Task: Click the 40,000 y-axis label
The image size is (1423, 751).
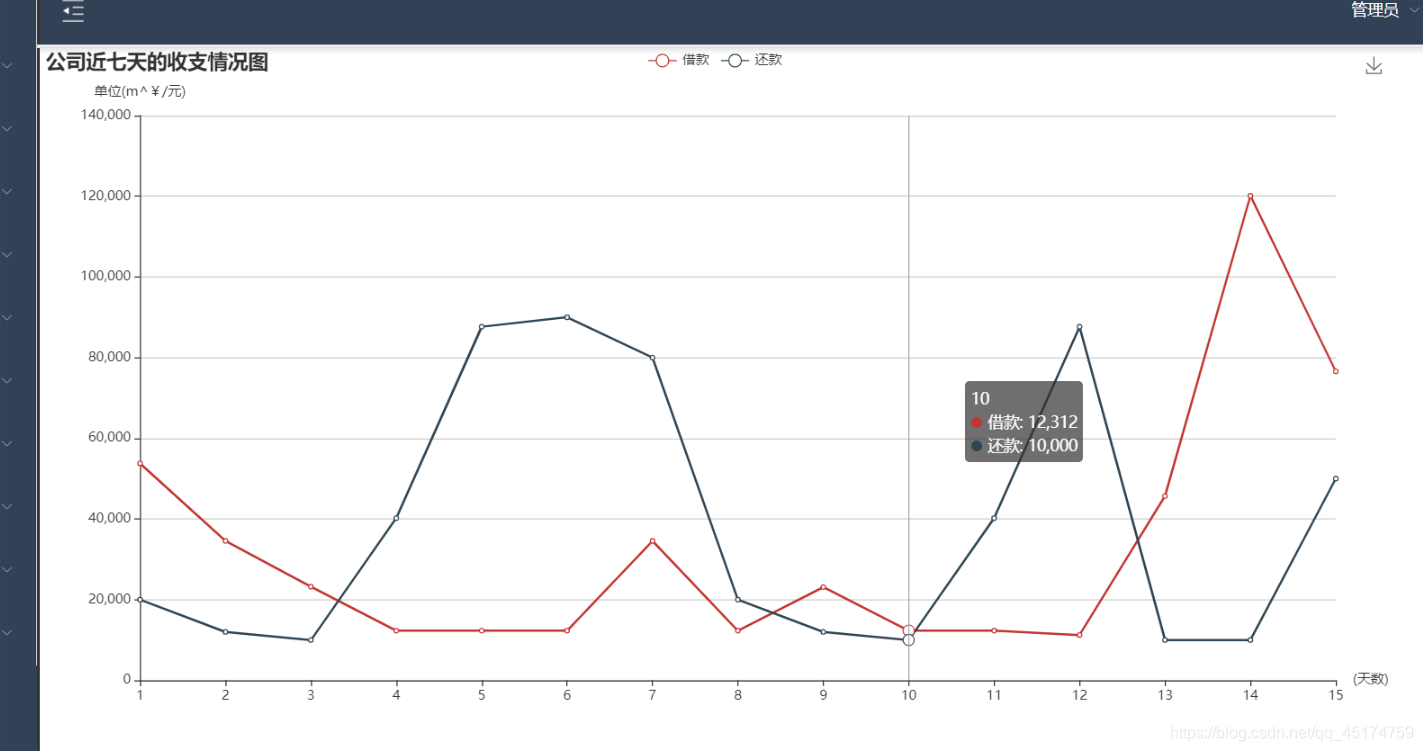Action: coord(109,518)
